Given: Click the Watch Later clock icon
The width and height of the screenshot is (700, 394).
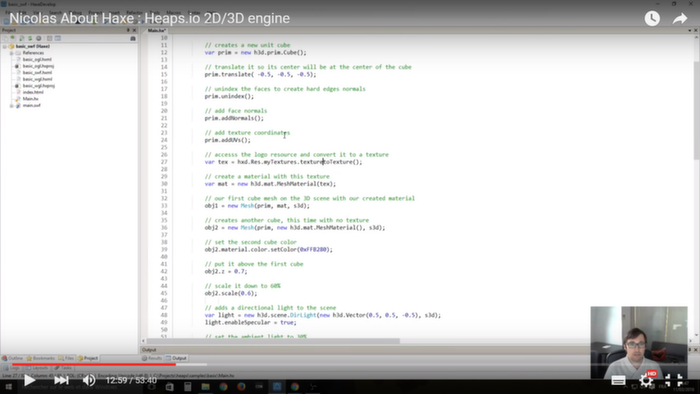Looking at the screenshot, I should (652, 18).
